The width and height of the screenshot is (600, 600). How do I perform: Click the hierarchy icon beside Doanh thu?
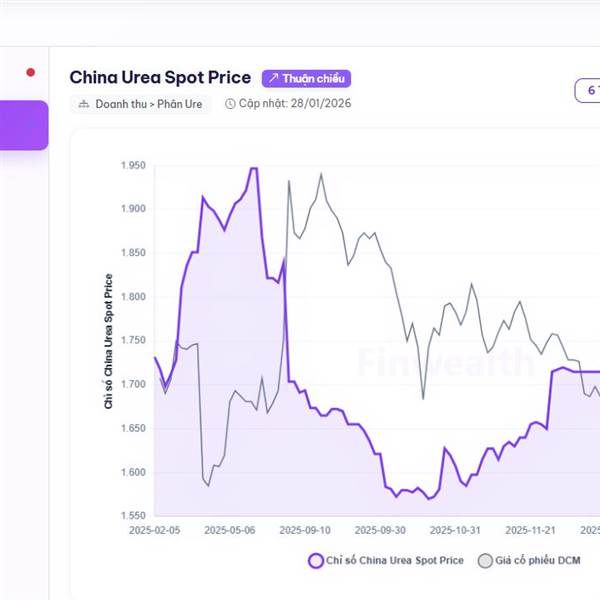tap(84, 104)
